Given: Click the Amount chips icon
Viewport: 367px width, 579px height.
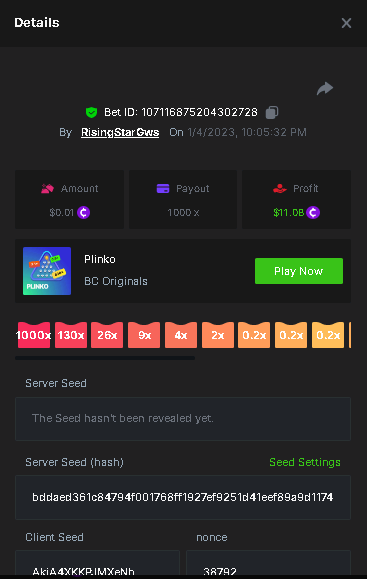Looking at the screenshot, I should click(47, 188).
